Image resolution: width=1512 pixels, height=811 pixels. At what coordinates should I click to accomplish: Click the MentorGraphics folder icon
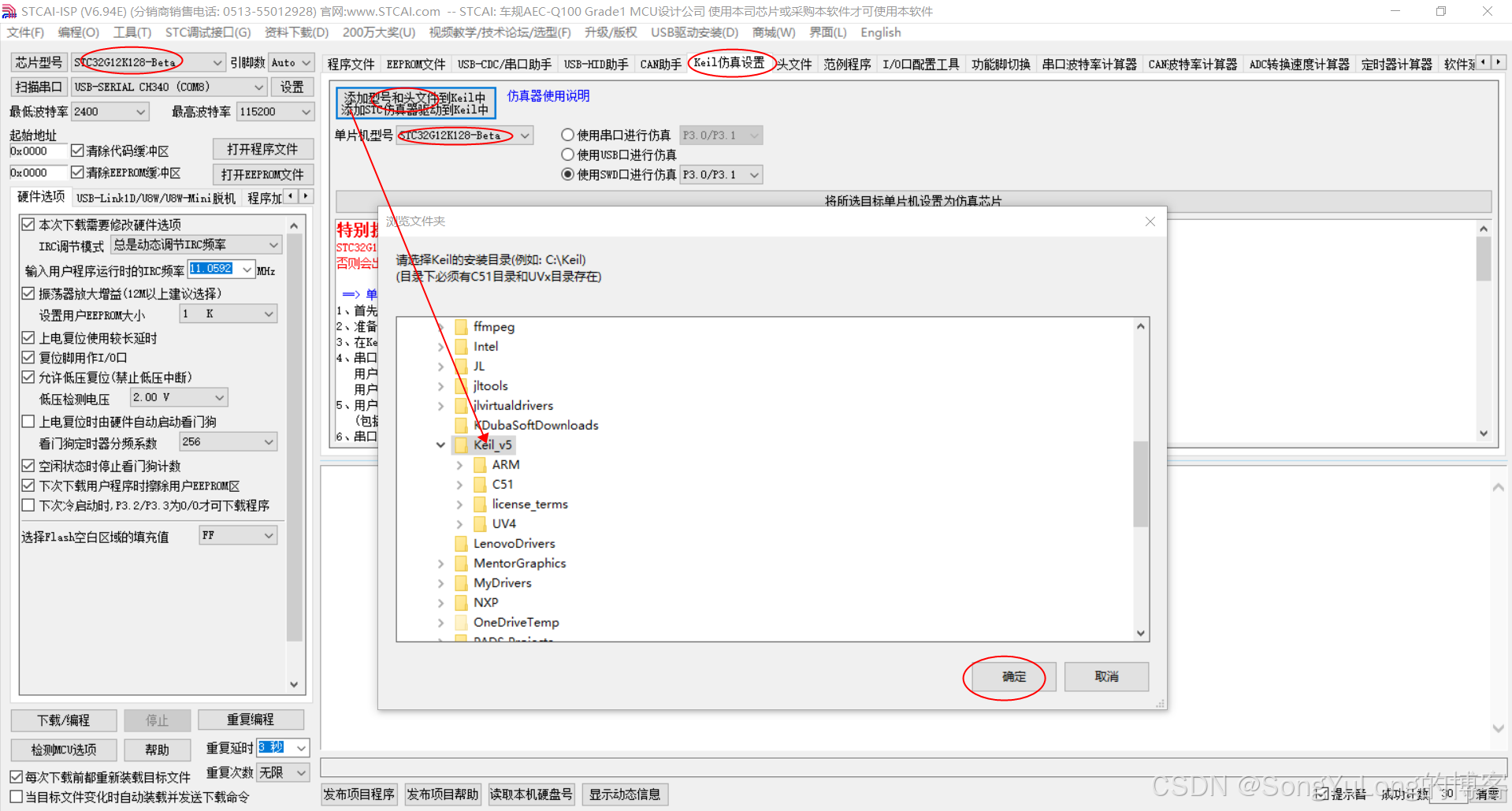pyautogui.click(x=462, y=564)
